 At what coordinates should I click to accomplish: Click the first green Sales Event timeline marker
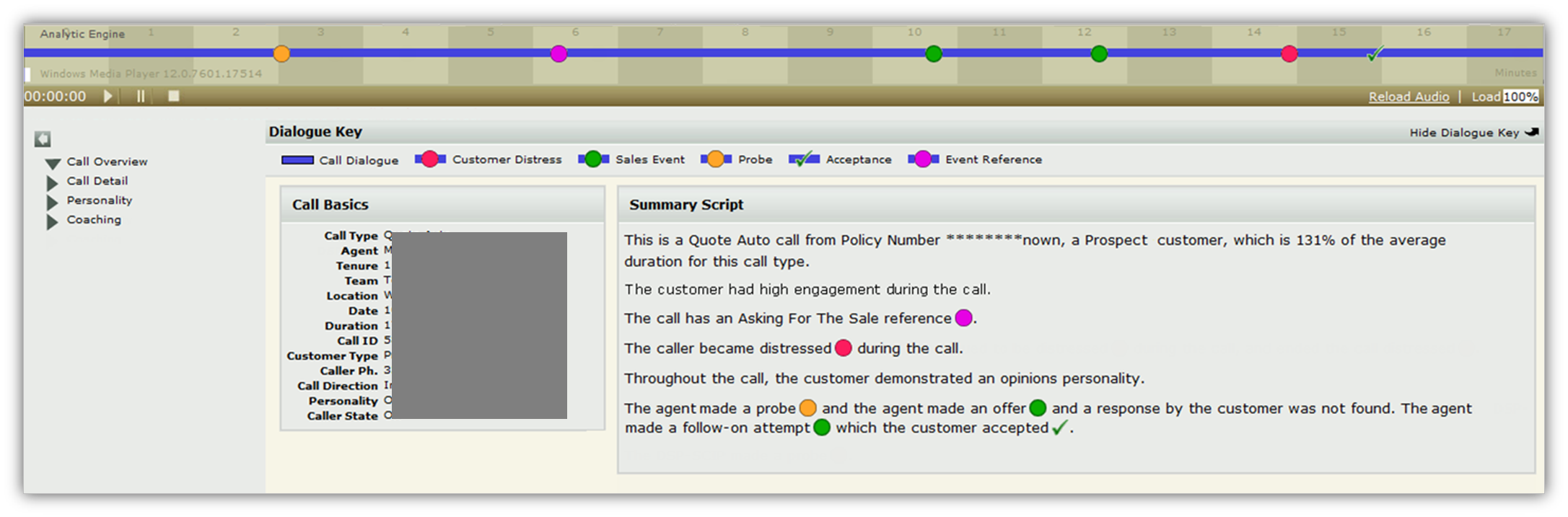(933, 54)
